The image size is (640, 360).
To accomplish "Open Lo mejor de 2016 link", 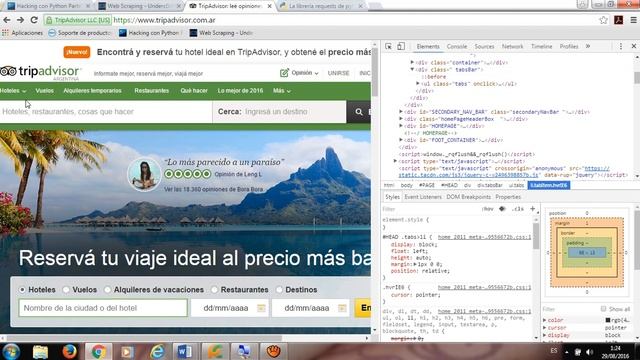I will 240,91.
